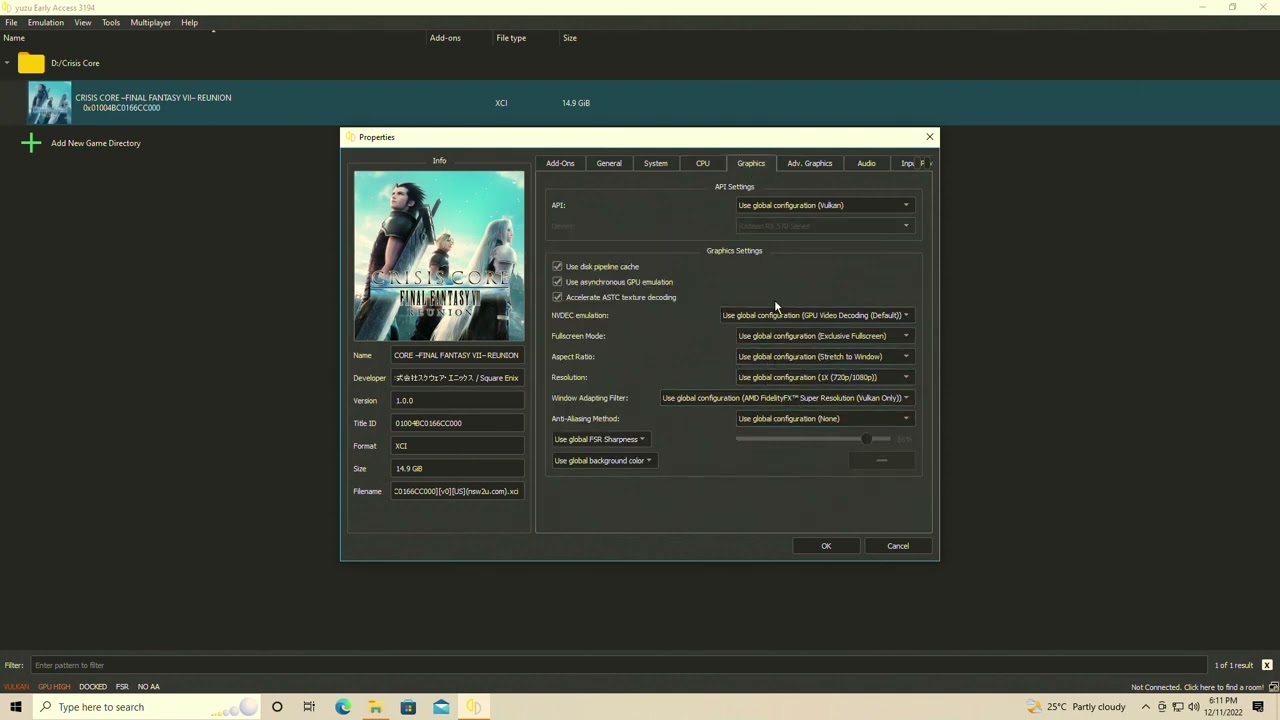
Task: Show hidden system tray icons
Action: click(x=1146, y=707)
